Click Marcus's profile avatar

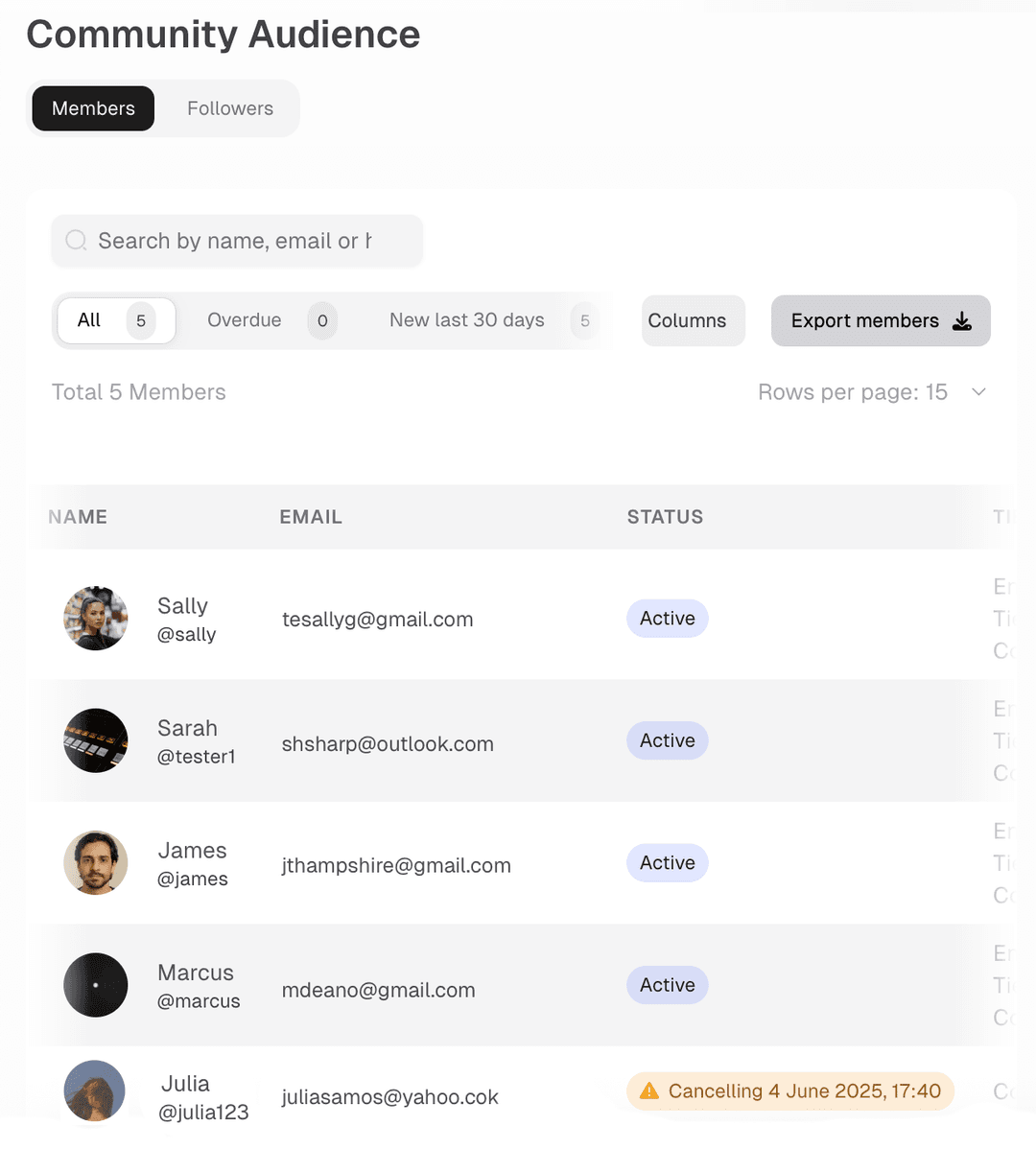[x=96, y=985]
